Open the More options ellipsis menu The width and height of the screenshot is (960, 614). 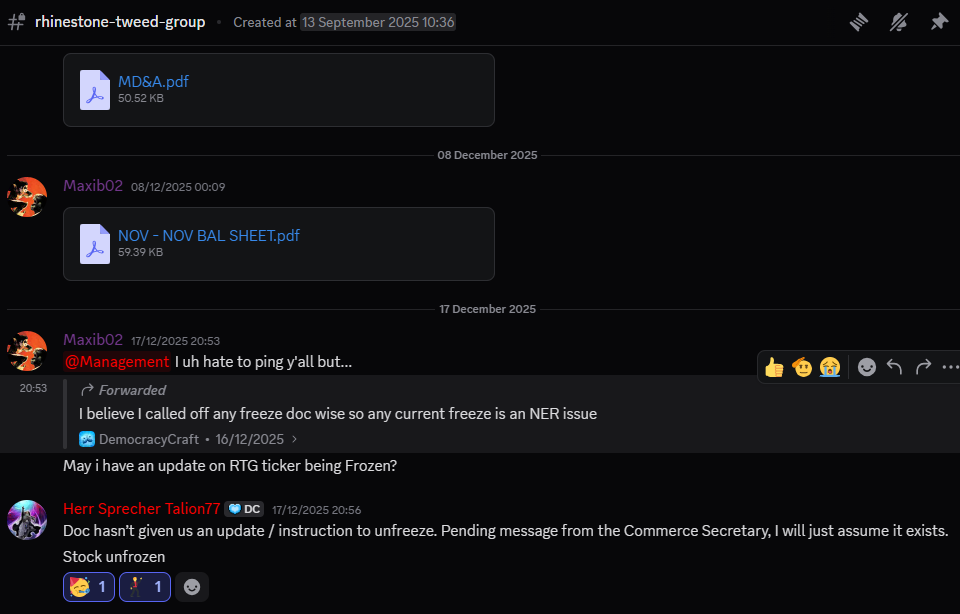(950, 367)
